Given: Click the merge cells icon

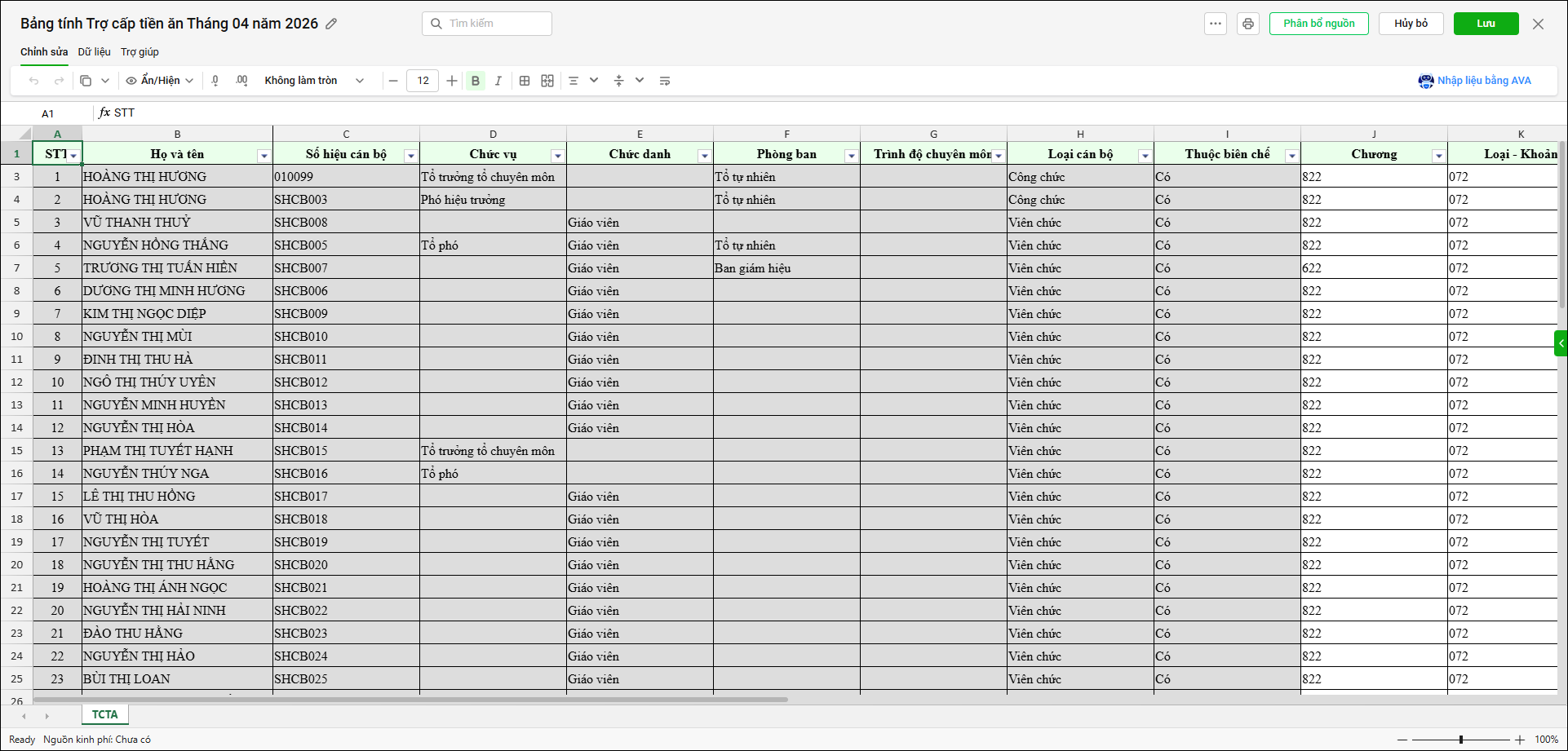Looking at the screenshot, I should click(547, 81).
